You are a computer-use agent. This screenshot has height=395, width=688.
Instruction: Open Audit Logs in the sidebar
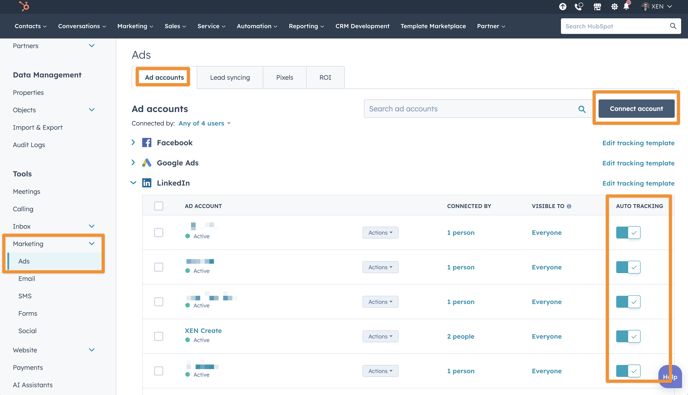(29, 144)
